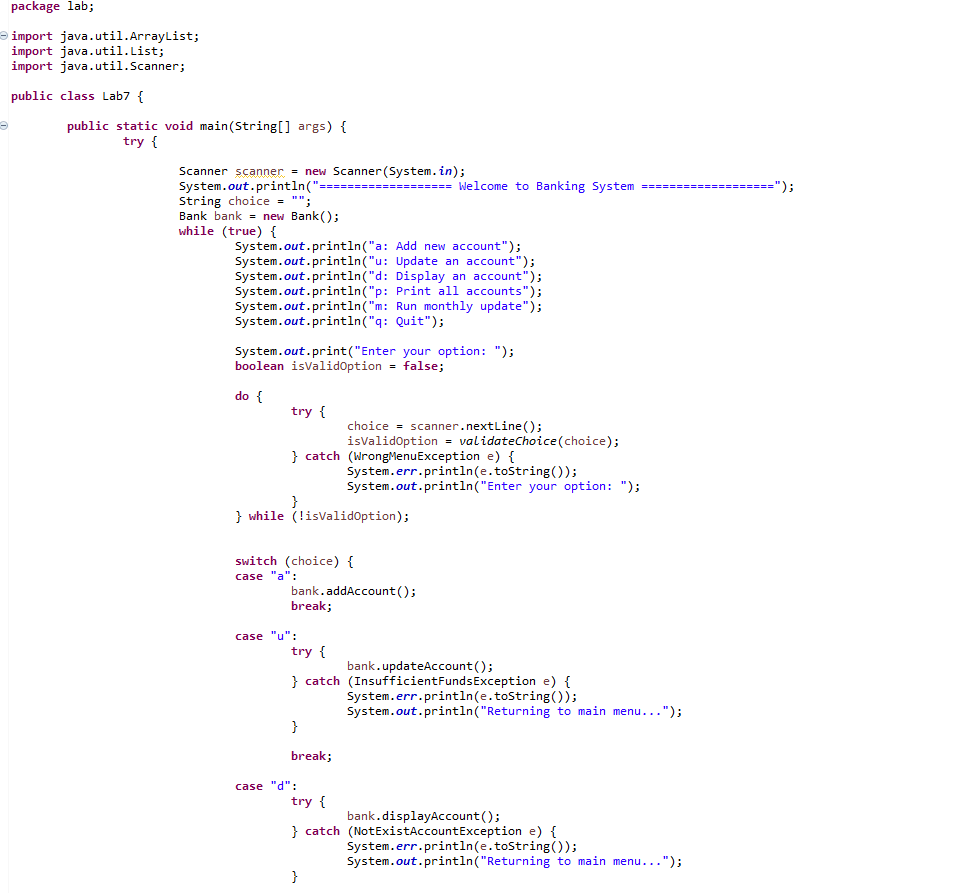This screenshot has width=978, height=893.
Task: Collapse the main method fold marker
Action: coord(5,126)
